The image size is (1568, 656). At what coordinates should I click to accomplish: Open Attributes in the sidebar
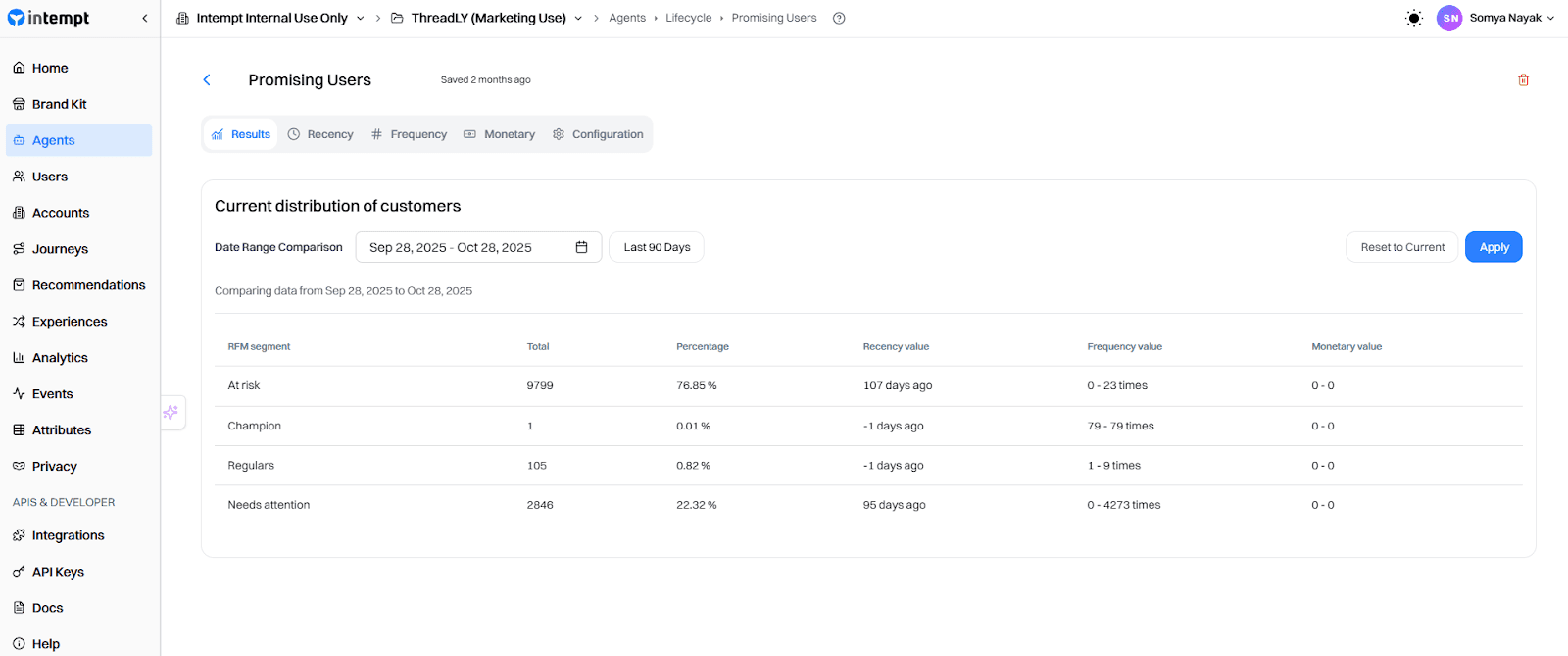78,430
